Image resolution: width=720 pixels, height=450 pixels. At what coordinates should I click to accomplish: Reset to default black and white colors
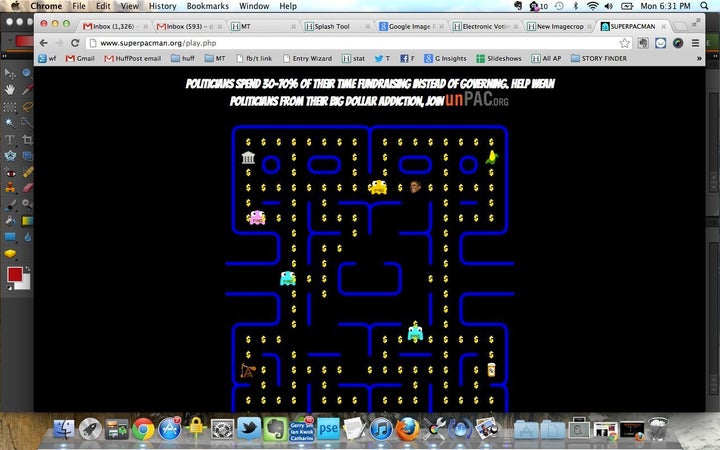(x=10, y=287)
